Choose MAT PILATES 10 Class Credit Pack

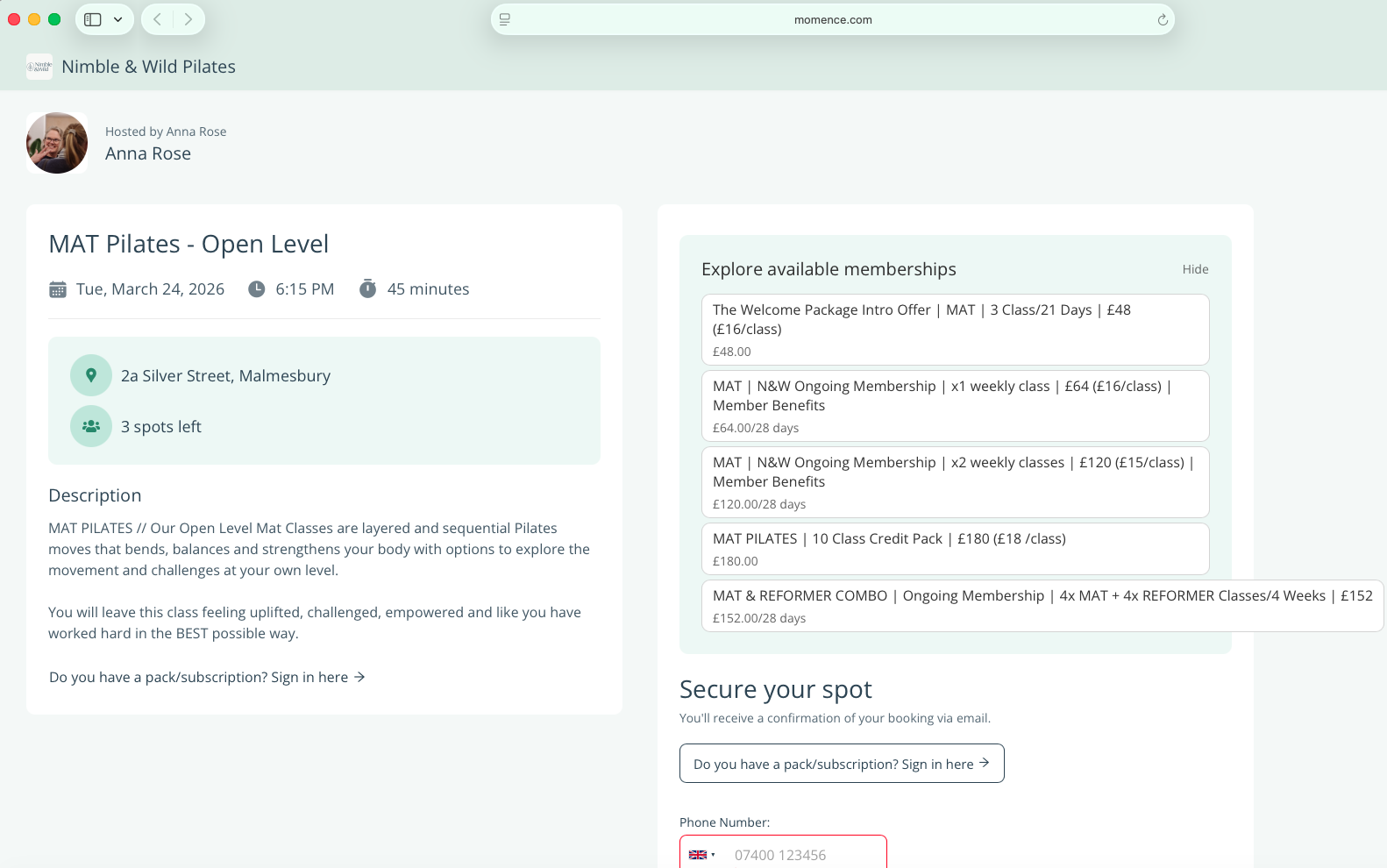tap(955, 549)
